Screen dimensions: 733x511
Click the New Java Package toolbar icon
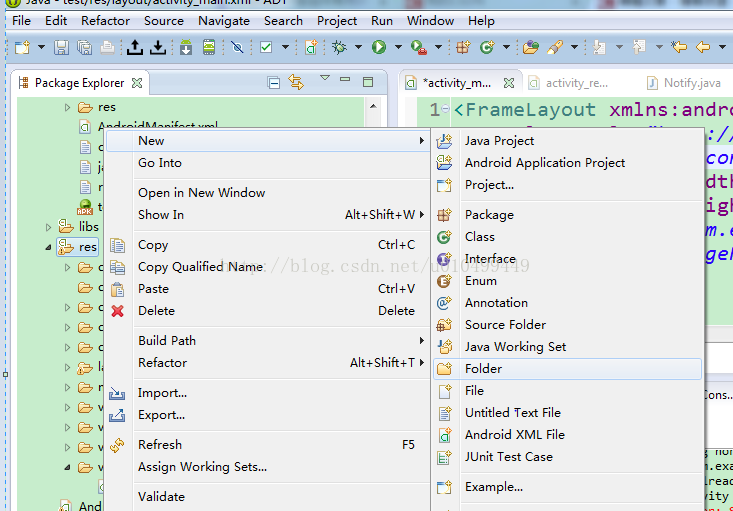[x=463, y=47]
